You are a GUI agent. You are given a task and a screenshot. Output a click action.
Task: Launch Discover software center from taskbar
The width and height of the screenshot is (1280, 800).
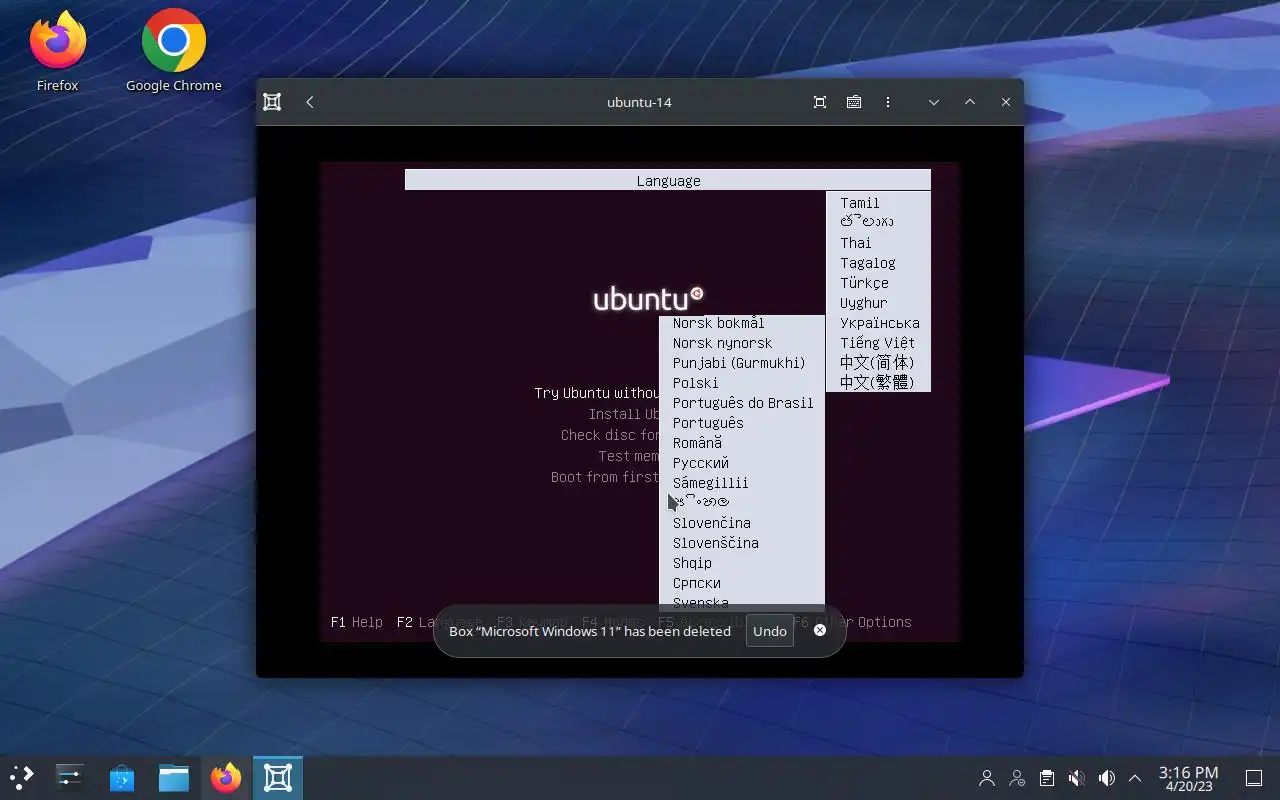tap(122, 778)
